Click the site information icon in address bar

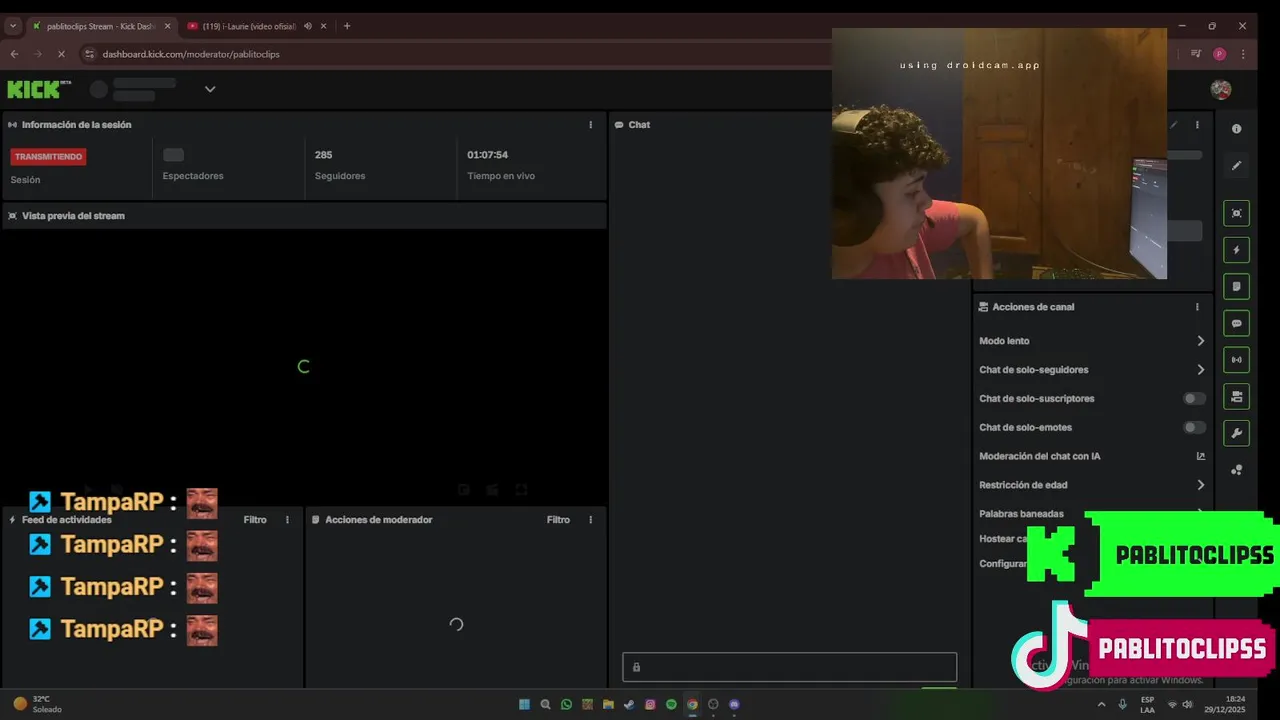click(x=88, y=54)
